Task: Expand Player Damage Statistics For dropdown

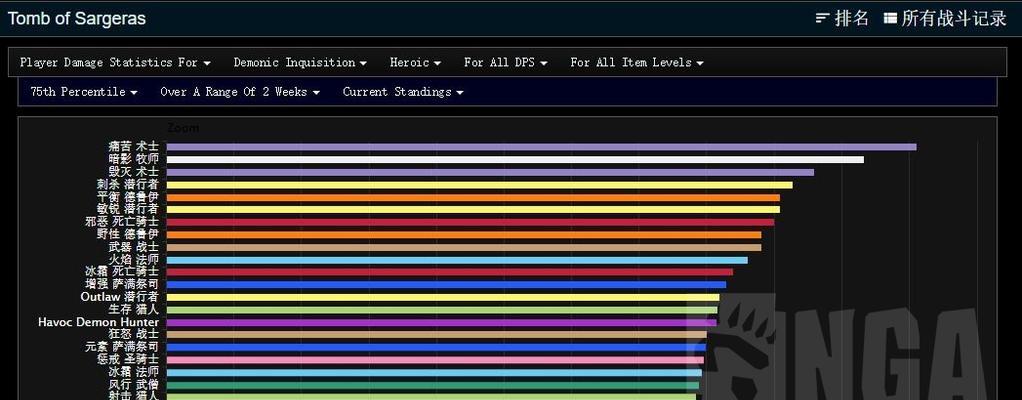Action: (x=115, y=63)
